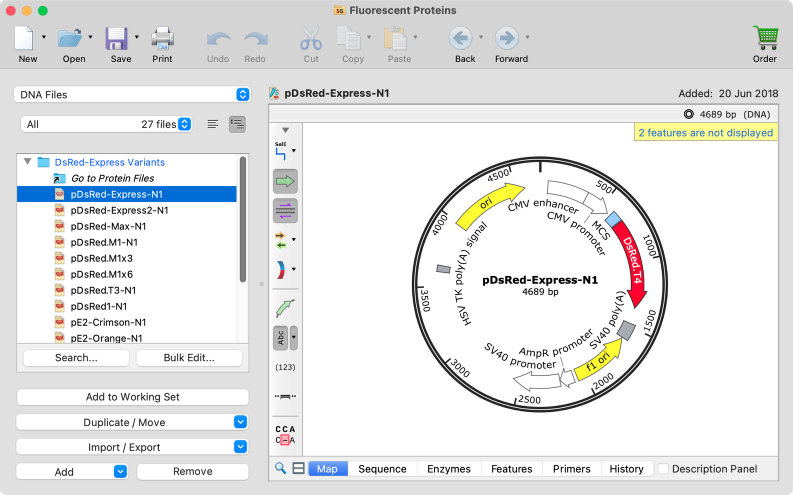Click the Print icon
This screenshot has width=793, height=495.
[162, 38]
